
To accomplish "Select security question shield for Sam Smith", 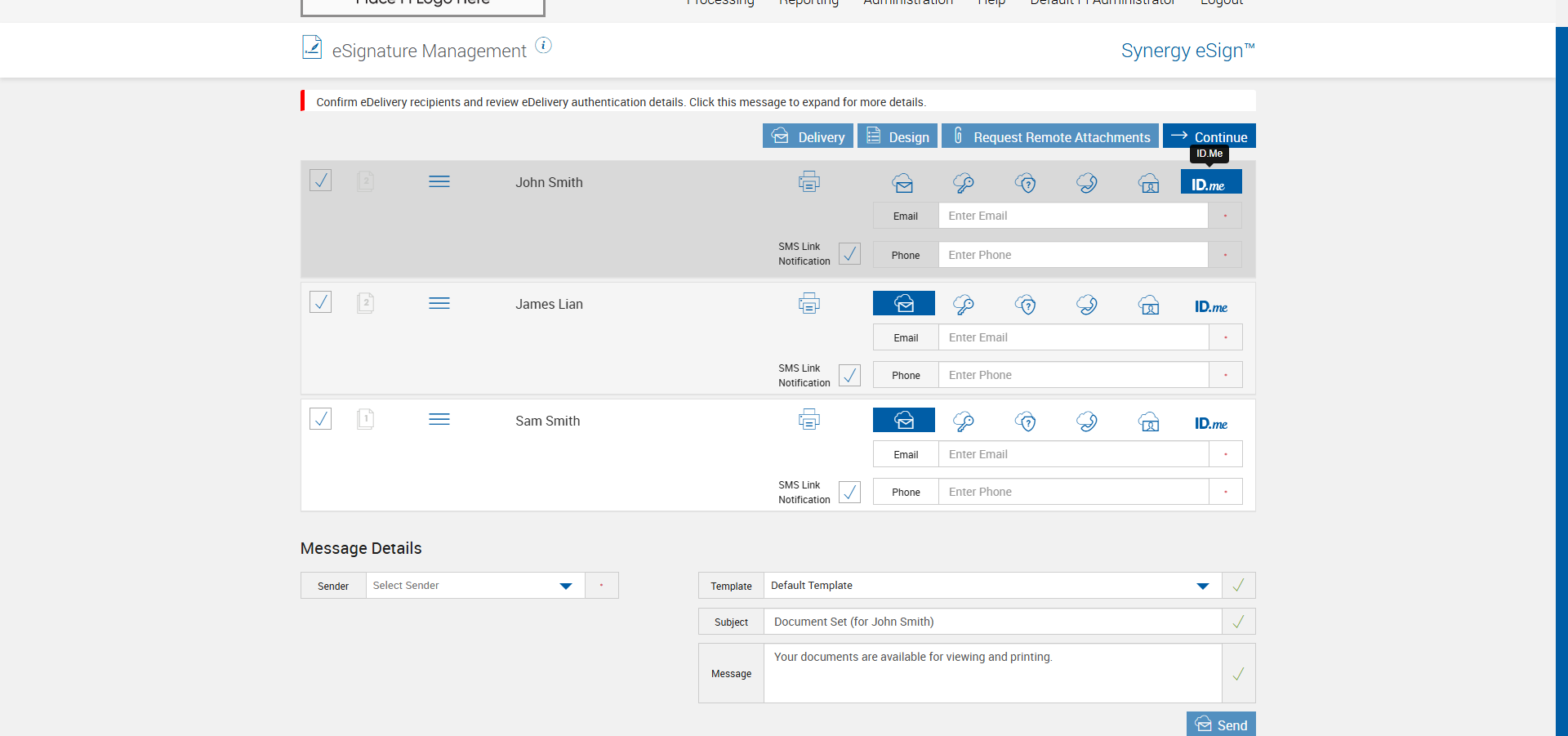I will click(x=1026, y=422).
